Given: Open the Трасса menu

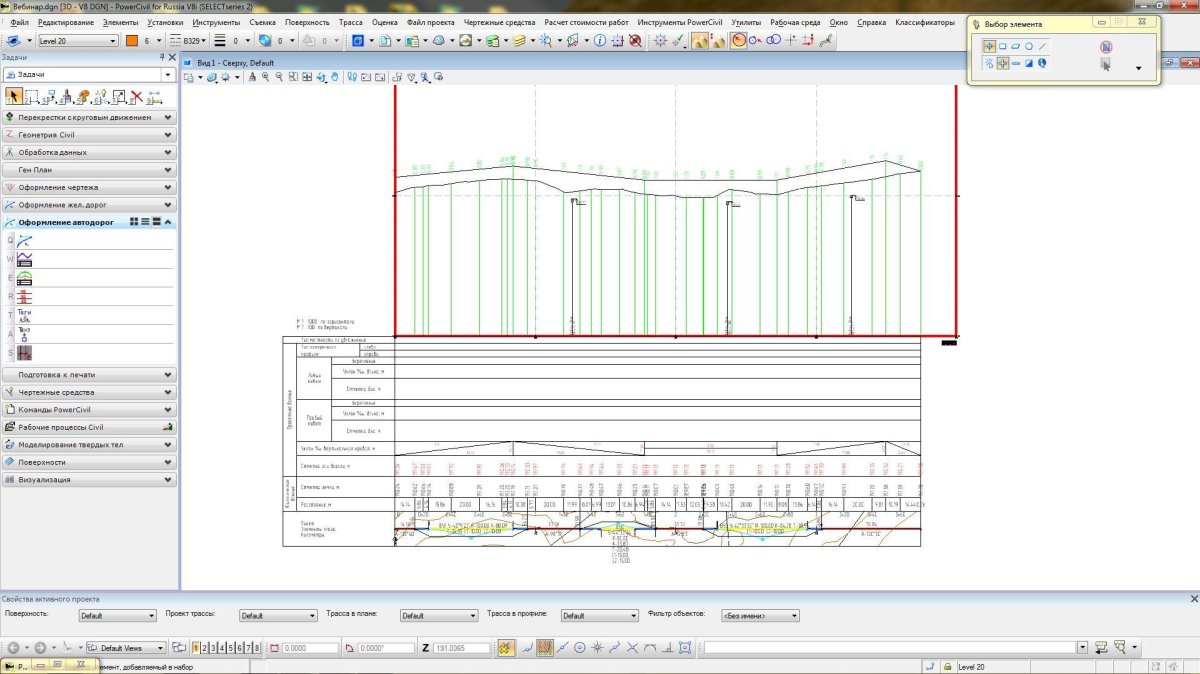Looking at the screenshot, I should 350,22.
